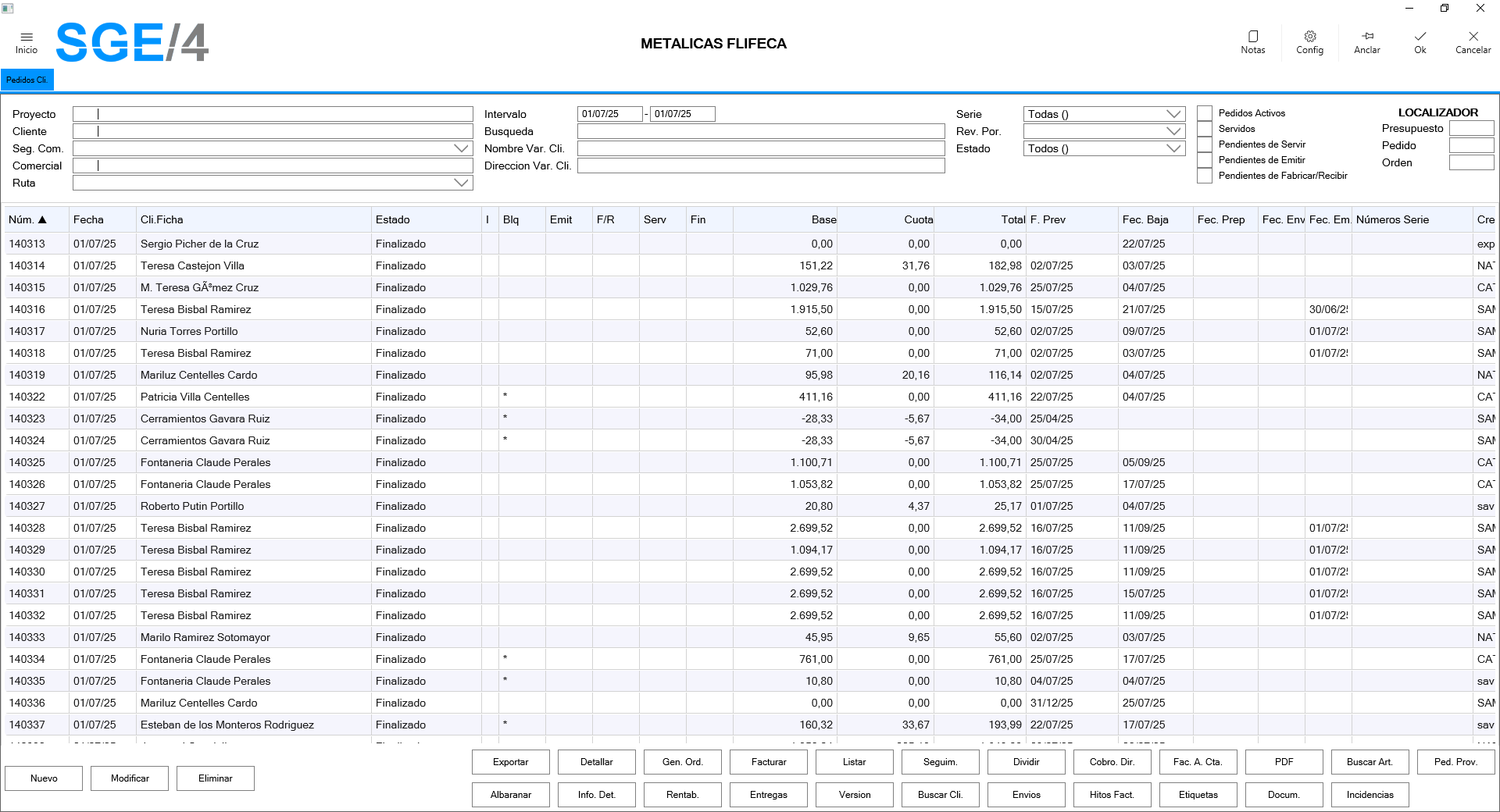Image resolution: width=1500 pixels, height=812 pixels.
Task: Enable the Servidos checkbox
Action: [1205, 129]
